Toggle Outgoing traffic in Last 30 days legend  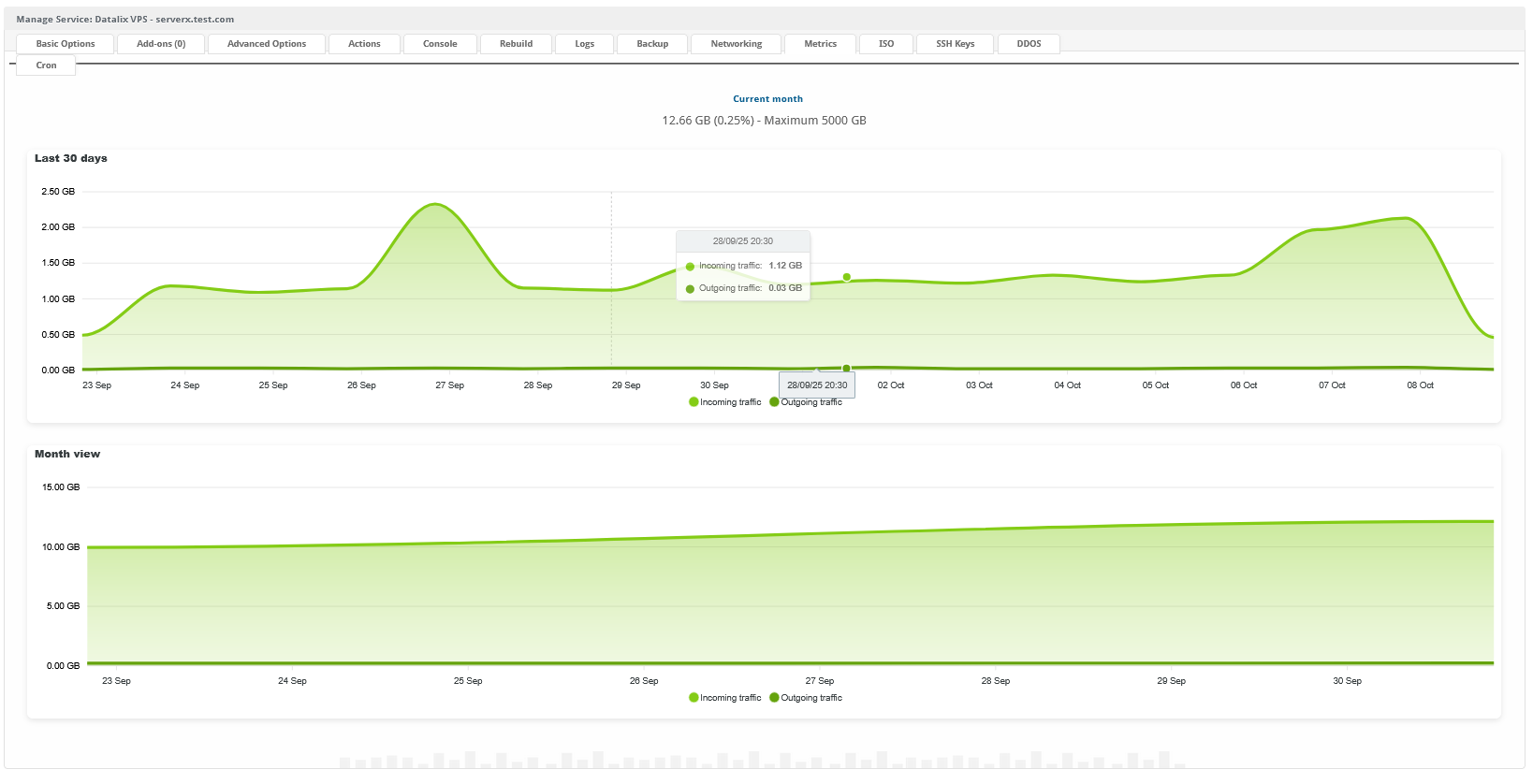coord(807,402)
